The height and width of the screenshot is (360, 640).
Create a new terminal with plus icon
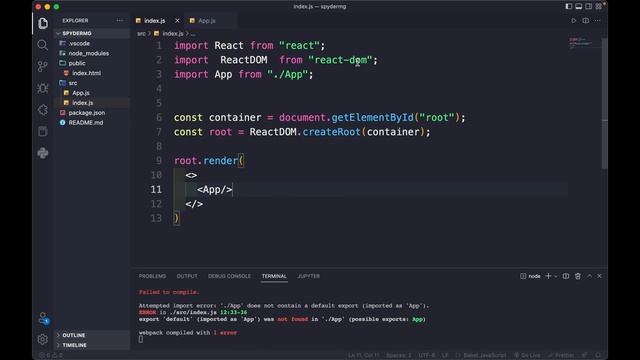[x=548, y=276]
